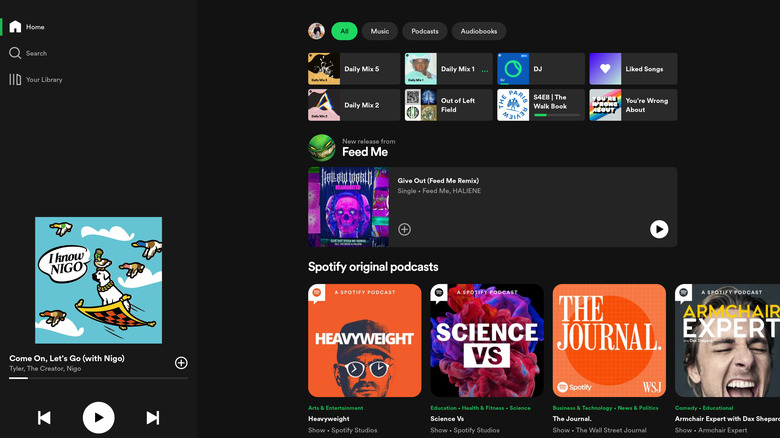This screenshot has width=780, height=438.
Task: Seek using the song progress bar
Action: coord(98,378)
